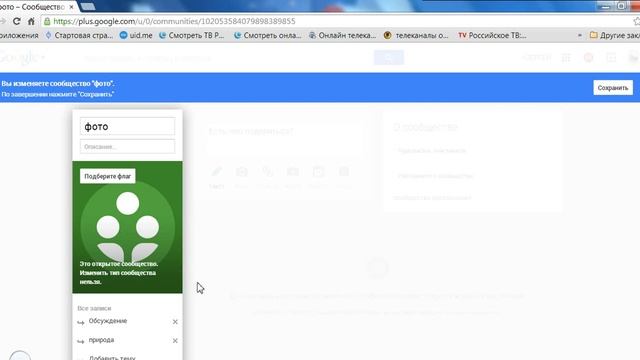Click the 'Приложения' bookmarks bar item
This screenshot has height=360, width=640.
pyautogui.click(x=19, y=36)
